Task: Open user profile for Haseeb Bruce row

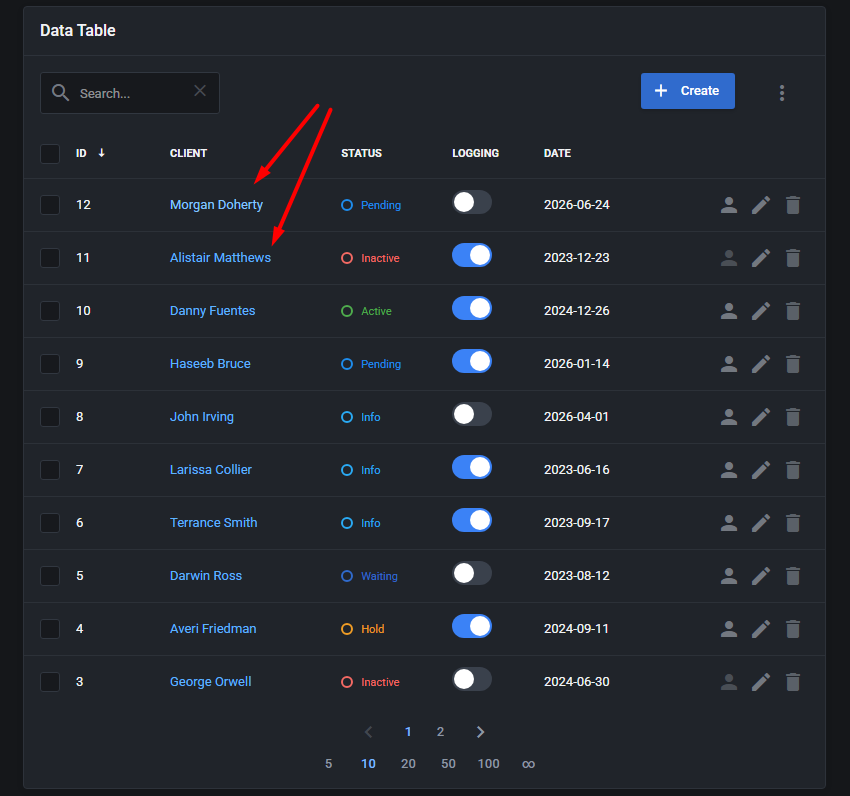Action: tap(729, 364)
